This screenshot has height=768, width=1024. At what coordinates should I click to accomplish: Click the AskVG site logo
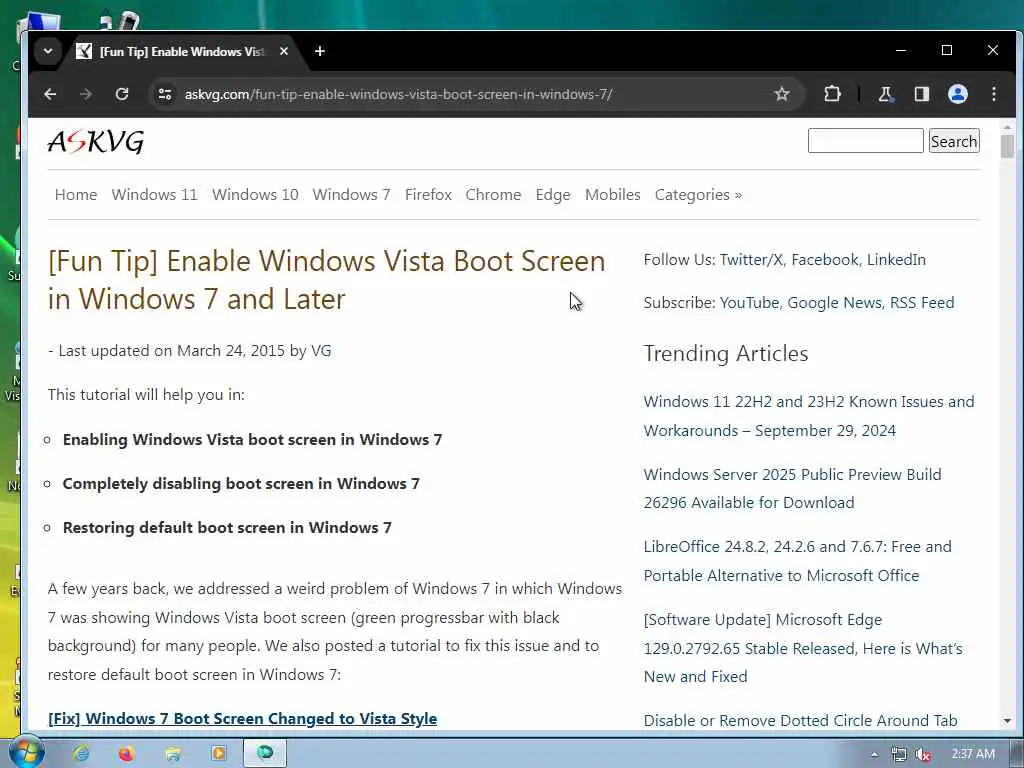[x=96, y=142]
